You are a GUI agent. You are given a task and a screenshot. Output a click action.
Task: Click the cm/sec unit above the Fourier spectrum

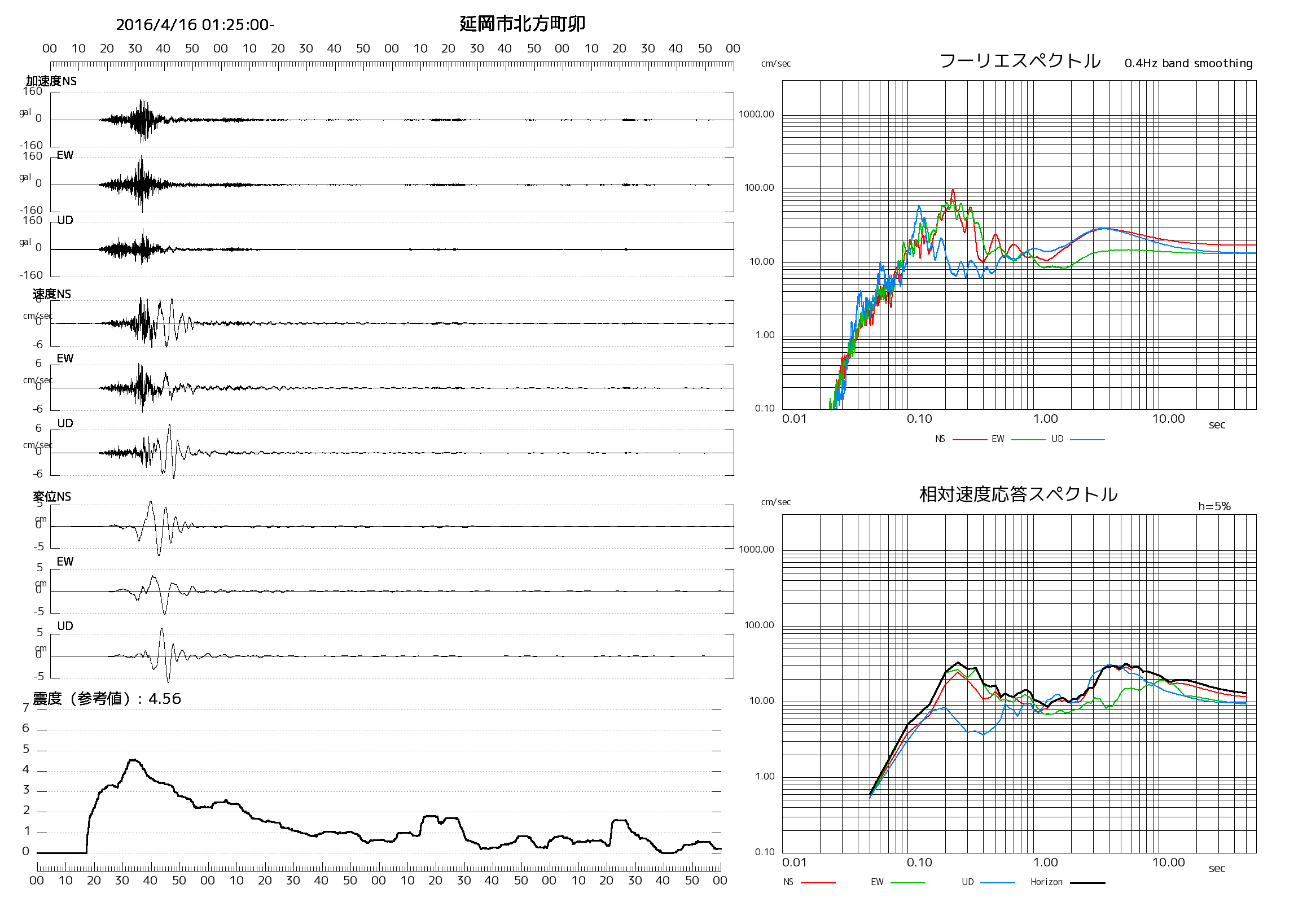click(x=776, y=64)
